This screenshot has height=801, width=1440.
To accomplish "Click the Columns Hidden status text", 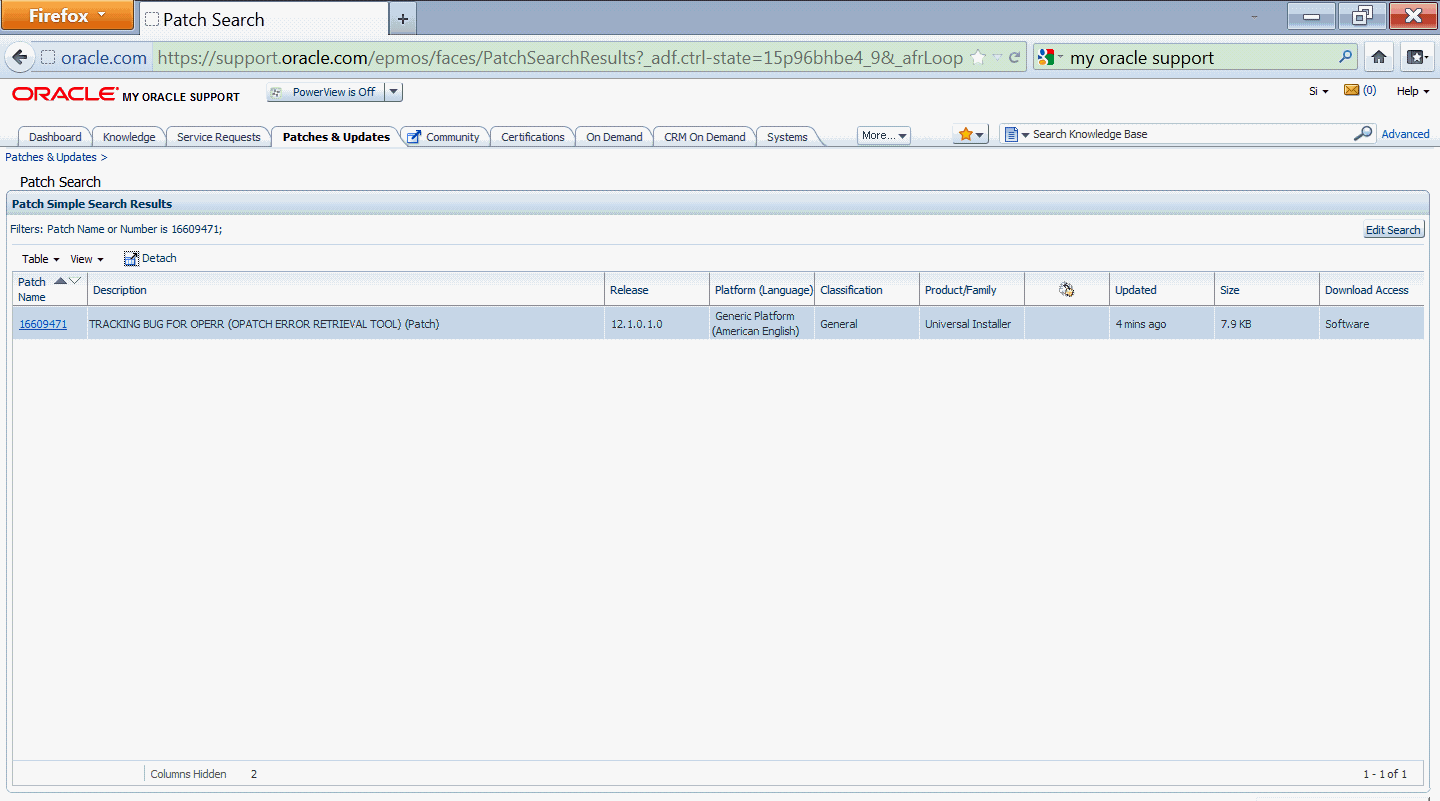I will [188, 774].
